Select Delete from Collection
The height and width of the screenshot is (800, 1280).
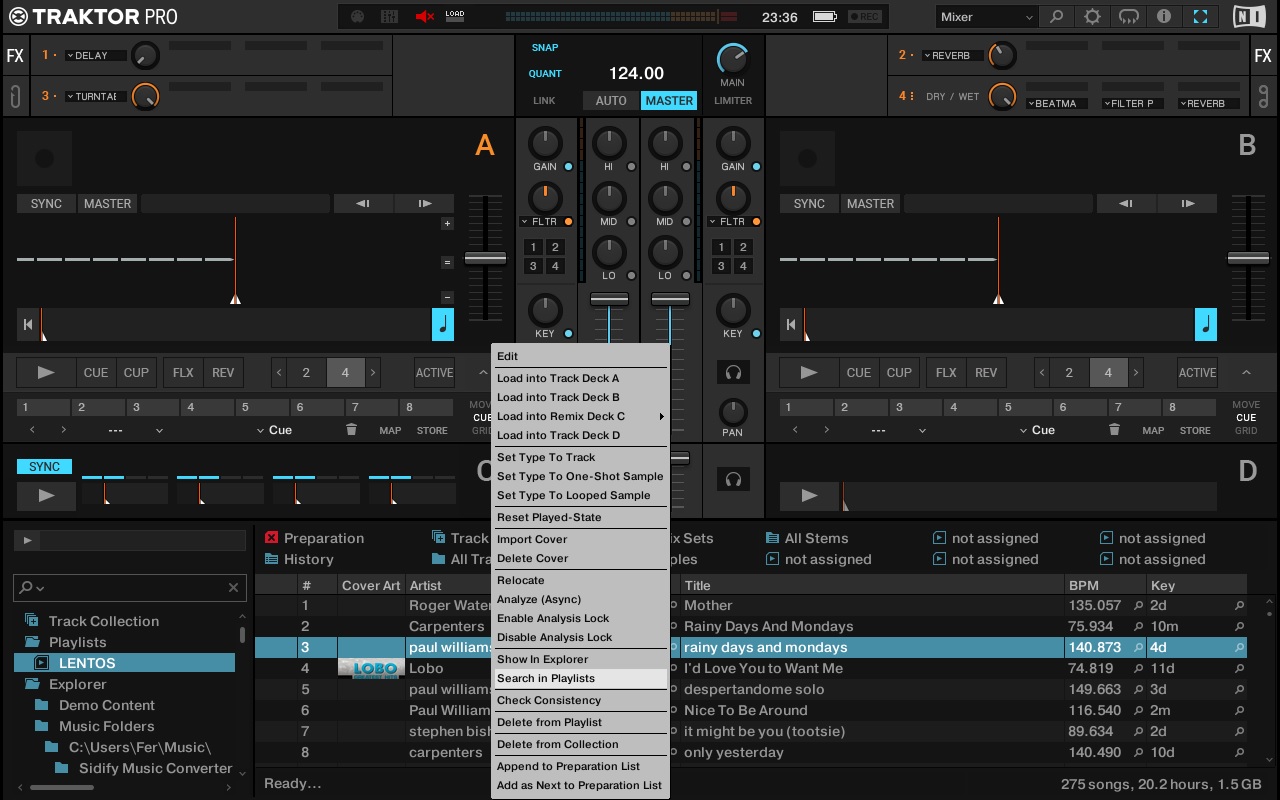pyautogui.click(x=580, y=744)
